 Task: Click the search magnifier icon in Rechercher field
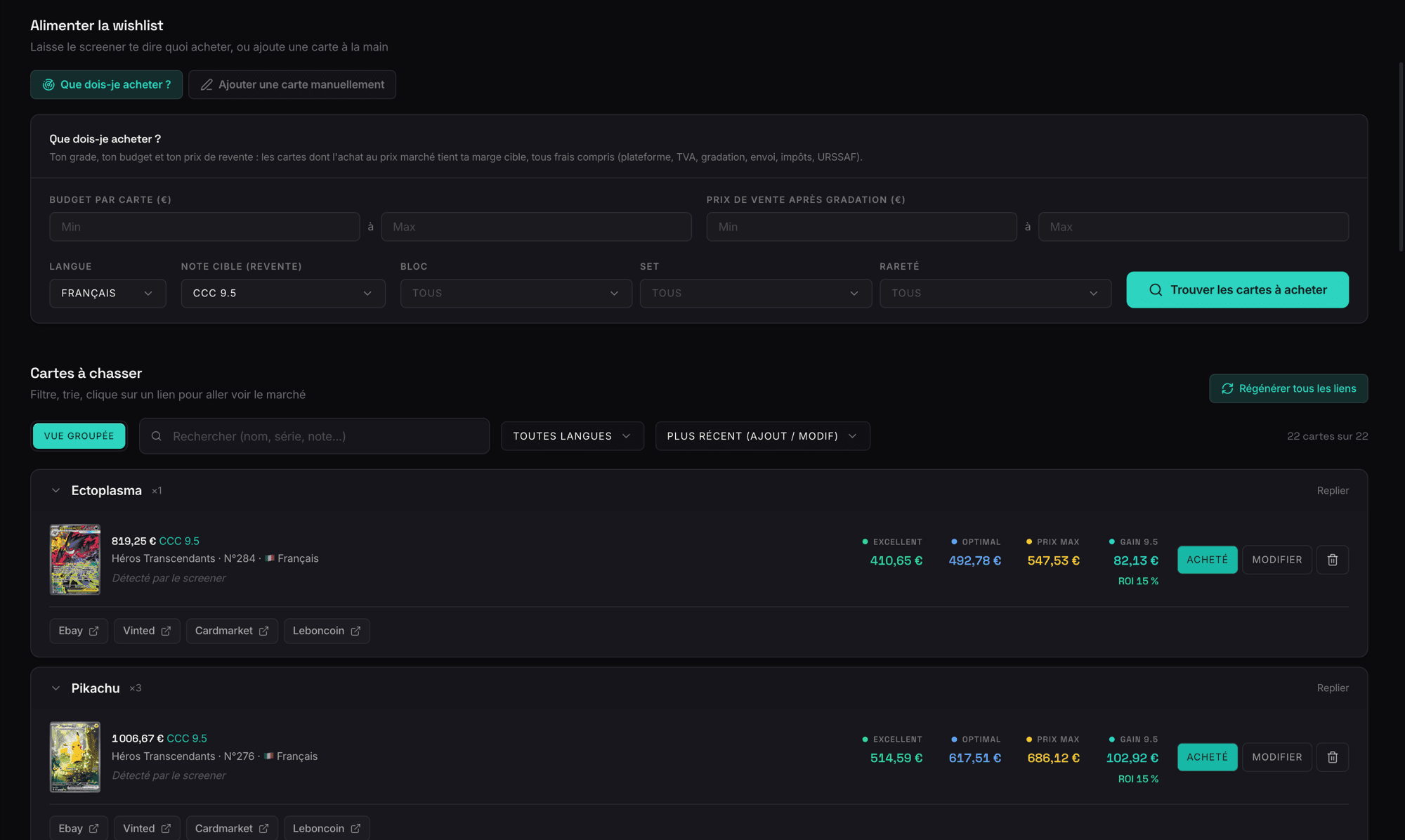click(x=157, y=436)
